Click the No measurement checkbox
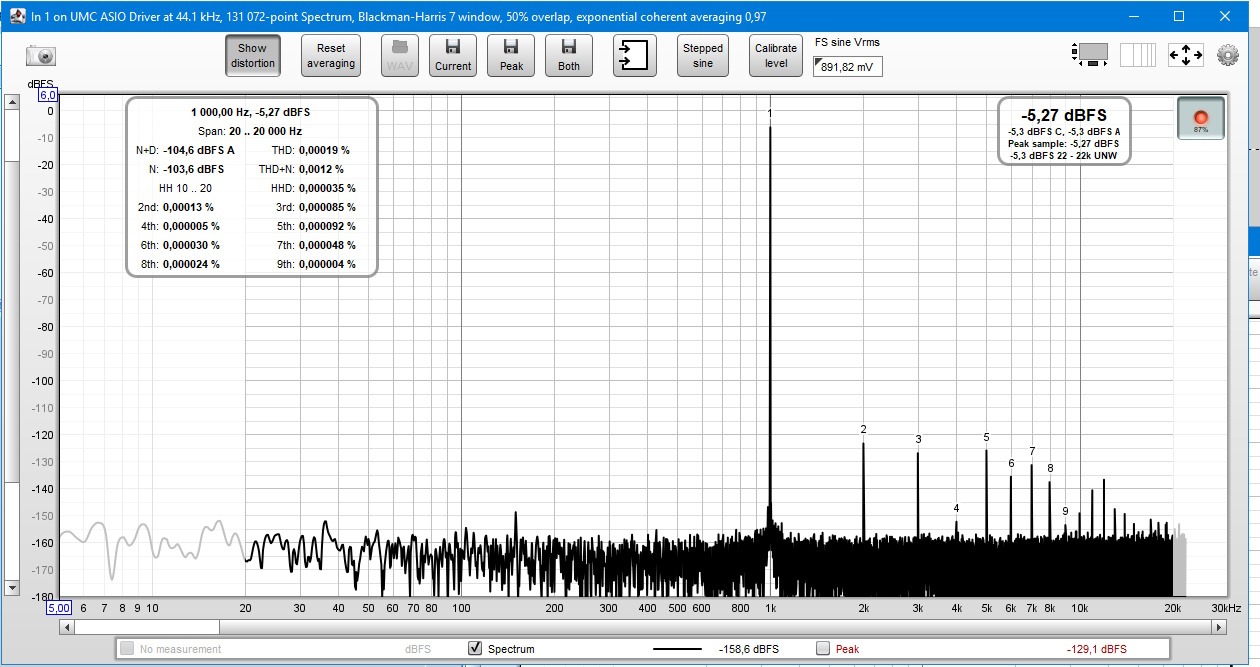This screenshot has width=1260, height=667. (x=127, y=649)
